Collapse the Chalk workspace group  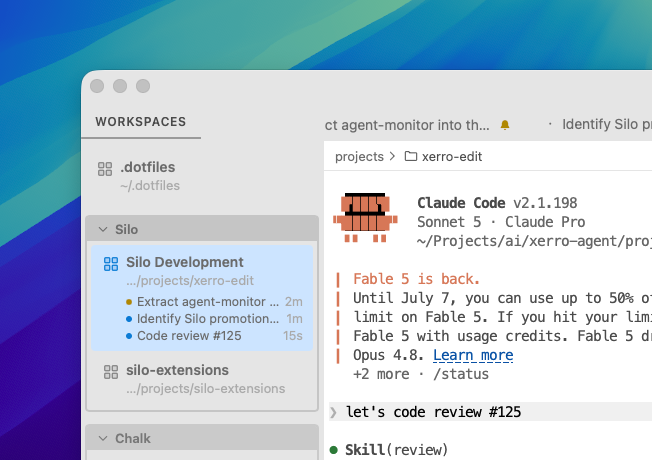(103, 438)
